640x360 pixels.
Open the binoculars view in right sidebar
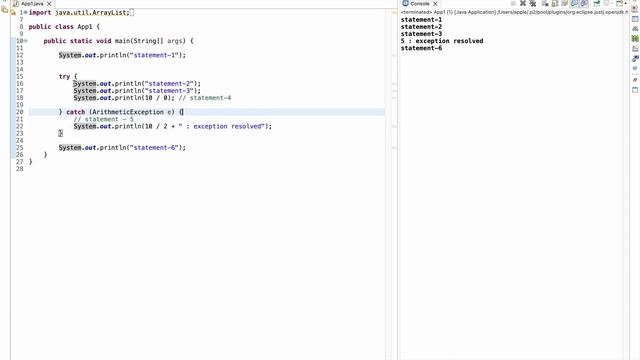click(635, 29)
